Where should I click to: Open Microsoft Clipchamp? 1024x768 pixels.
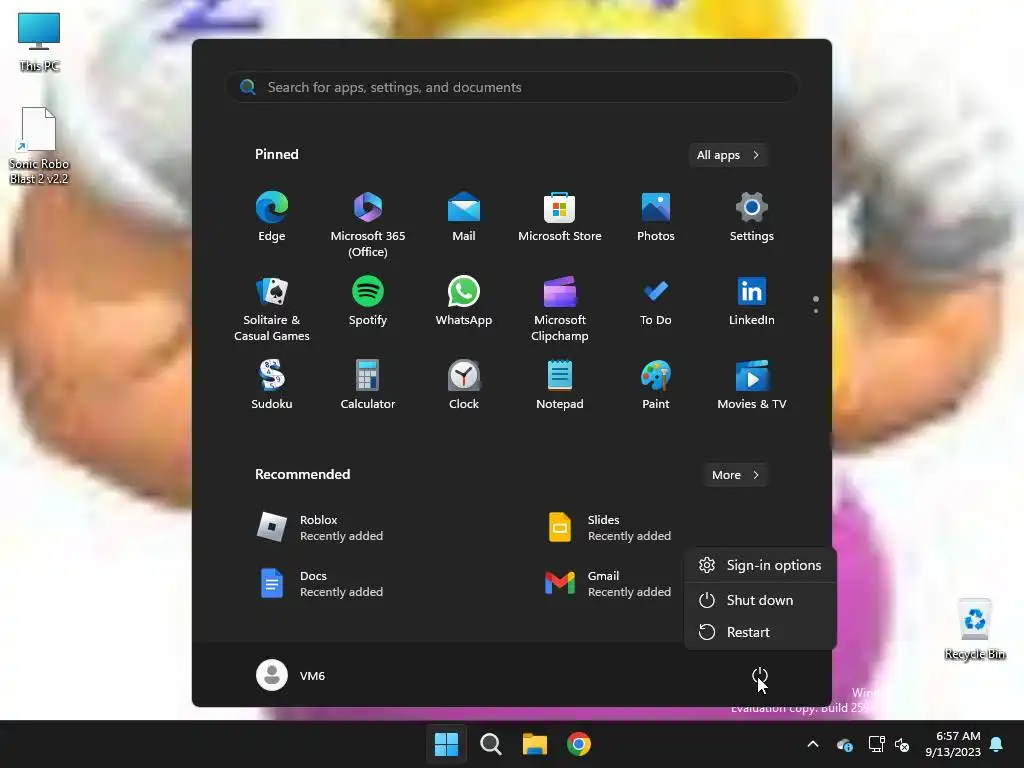pos(560,309)
